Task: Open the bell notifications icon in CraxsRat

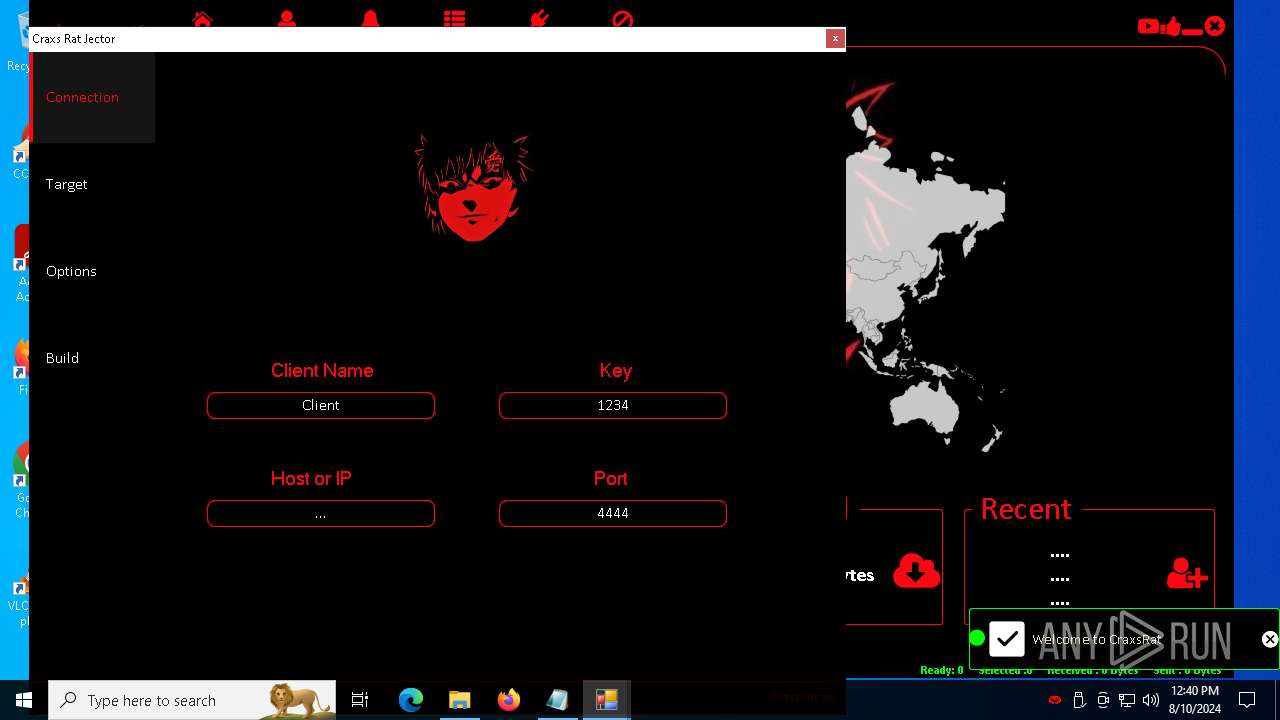Action: click(x=370, y=19)
